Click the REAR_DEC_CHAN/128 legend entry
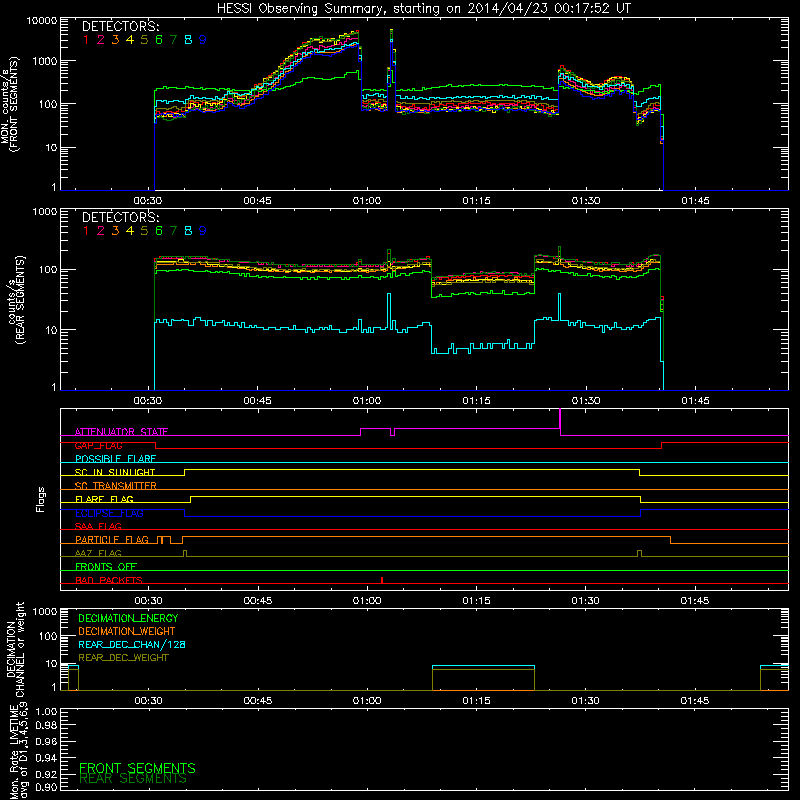This screenshot has width=800, height=800. point(132,644)
